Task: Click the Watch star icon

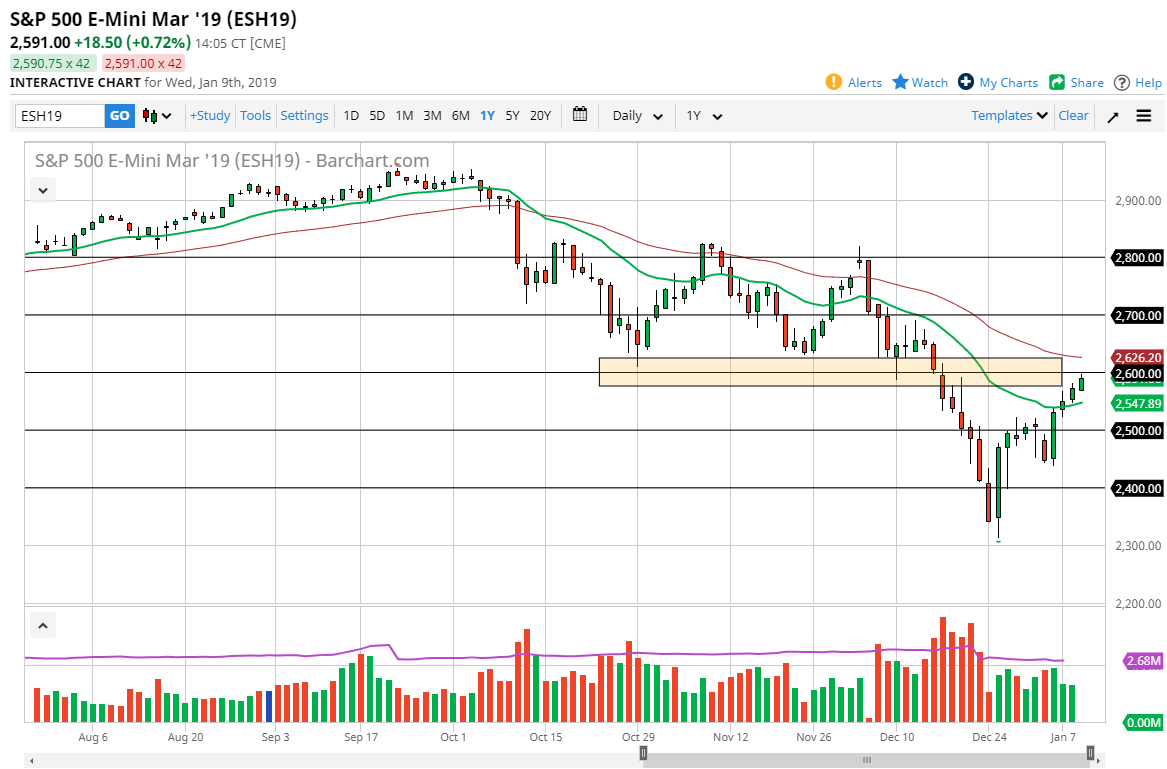Action: (901, 82)
